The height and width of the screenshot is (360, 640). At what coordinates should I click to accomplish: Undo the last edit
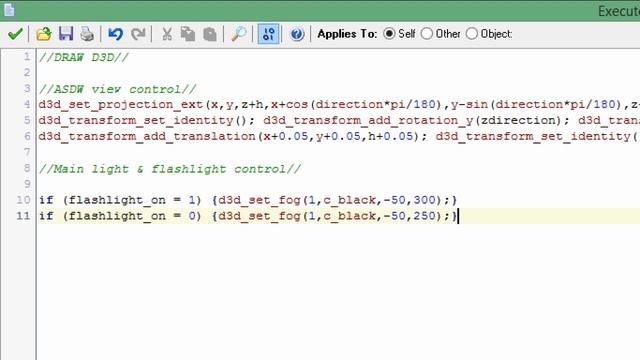pyautogui.click(x=116, y=34)
